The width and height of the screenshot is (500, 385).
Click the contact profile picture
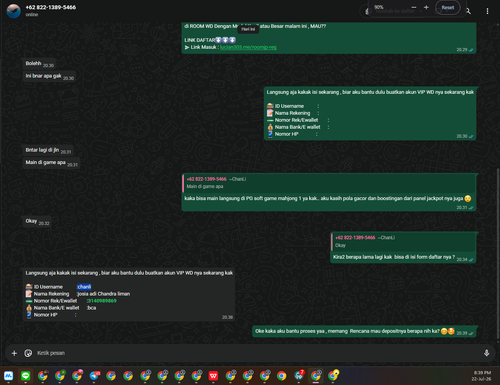[14, 11]
